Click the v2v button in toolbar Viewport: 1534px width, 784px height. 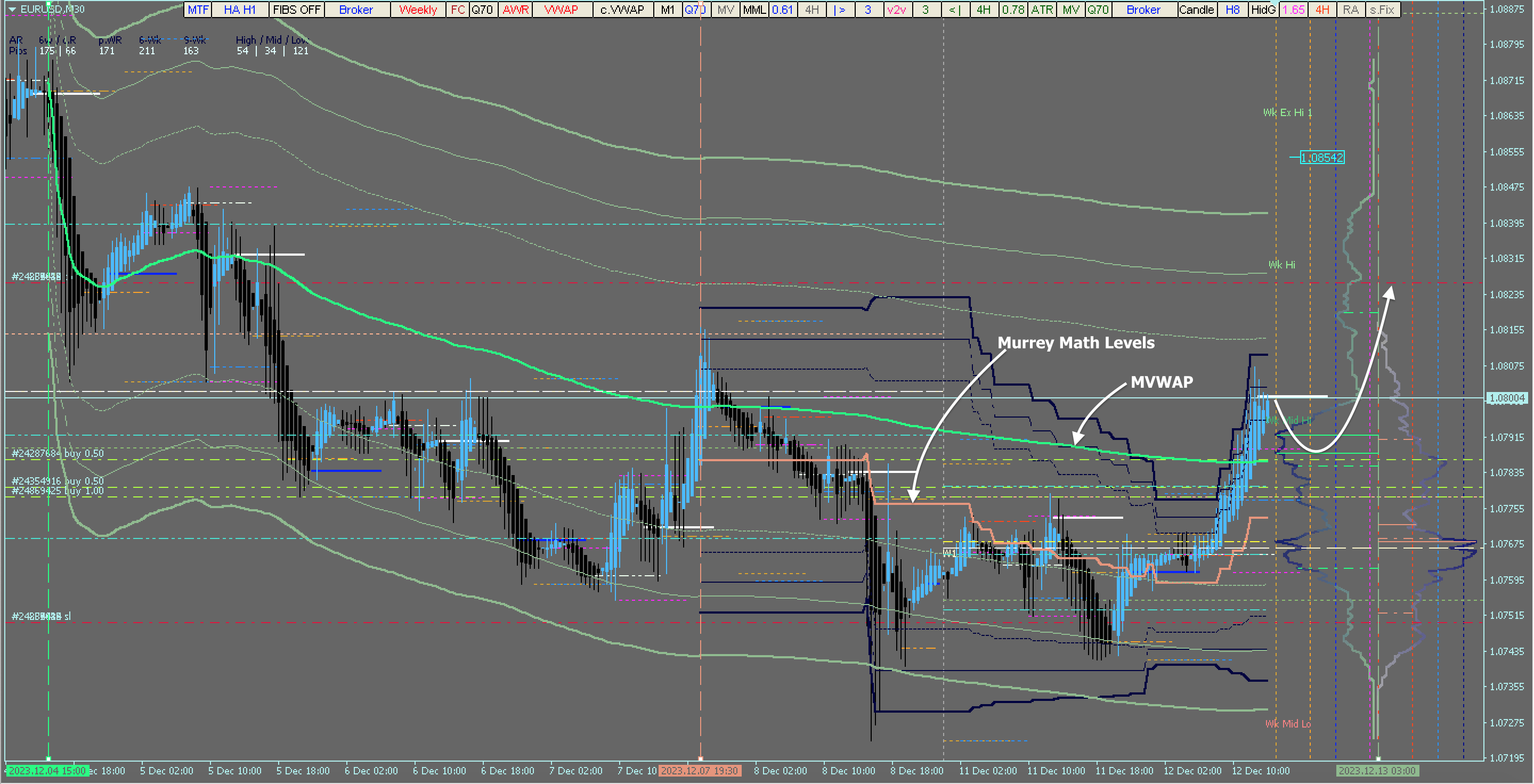(x=896, y=10)
